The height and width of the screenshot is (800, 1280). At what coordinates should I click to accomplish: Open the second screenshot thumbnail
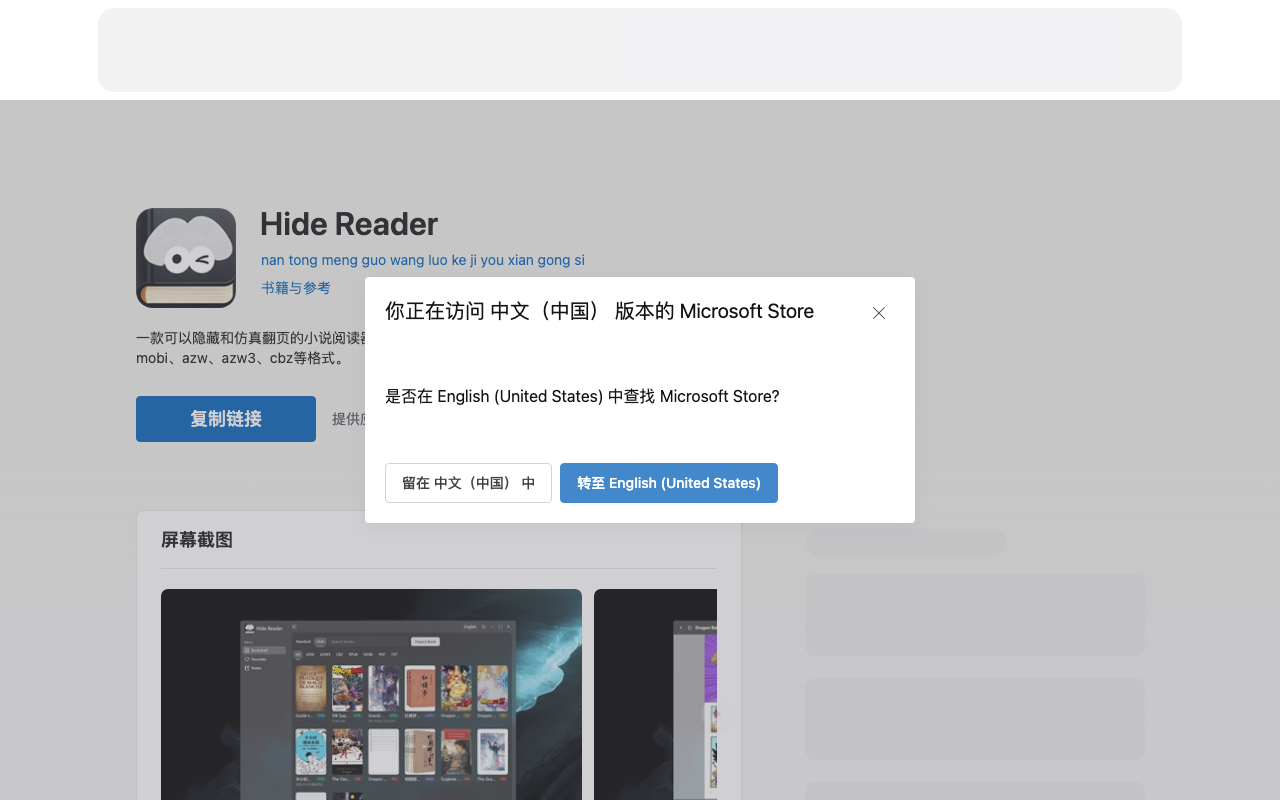(x=655, y=694)
